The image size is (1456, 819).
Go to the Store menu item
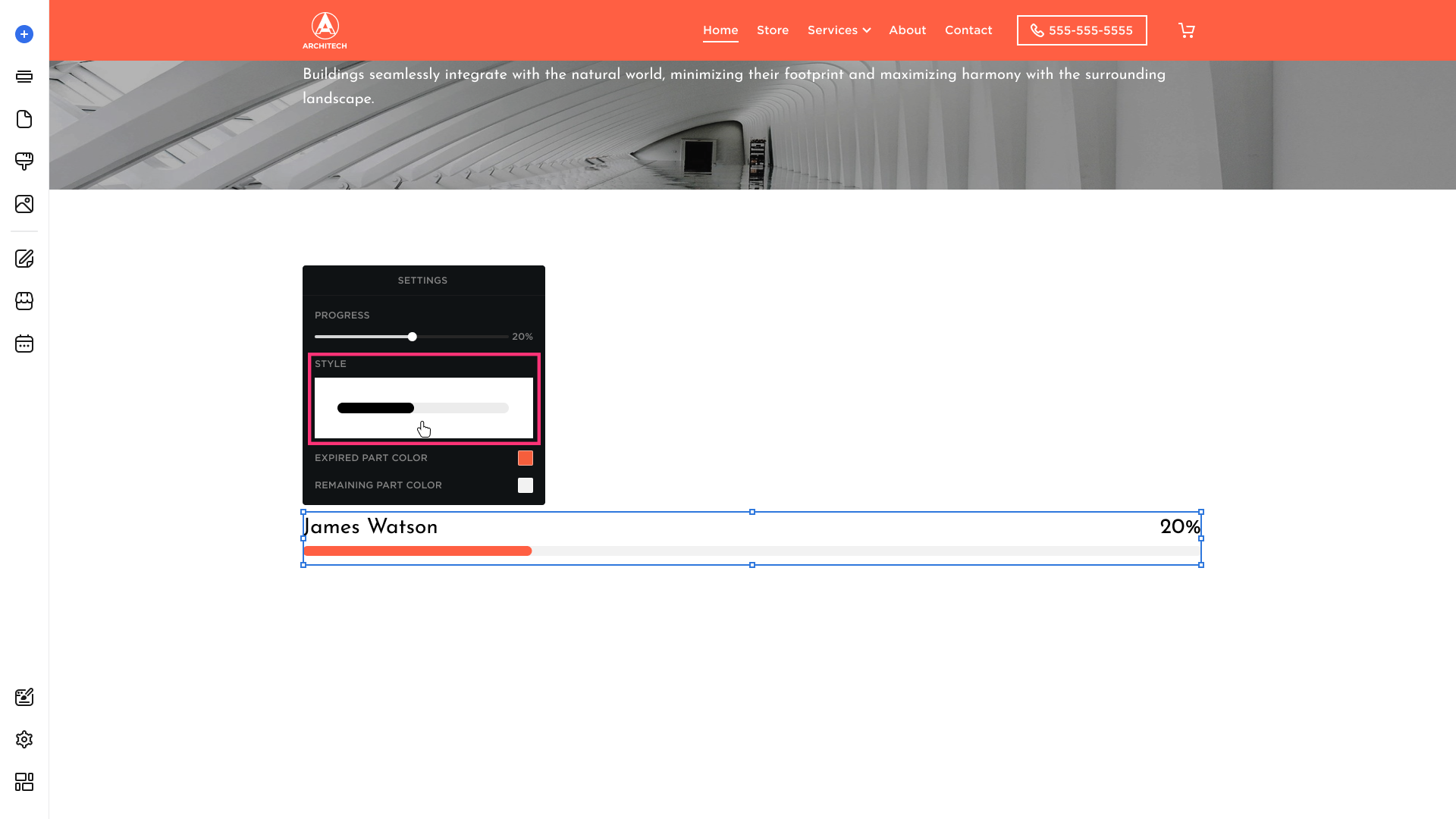(773, 30)
